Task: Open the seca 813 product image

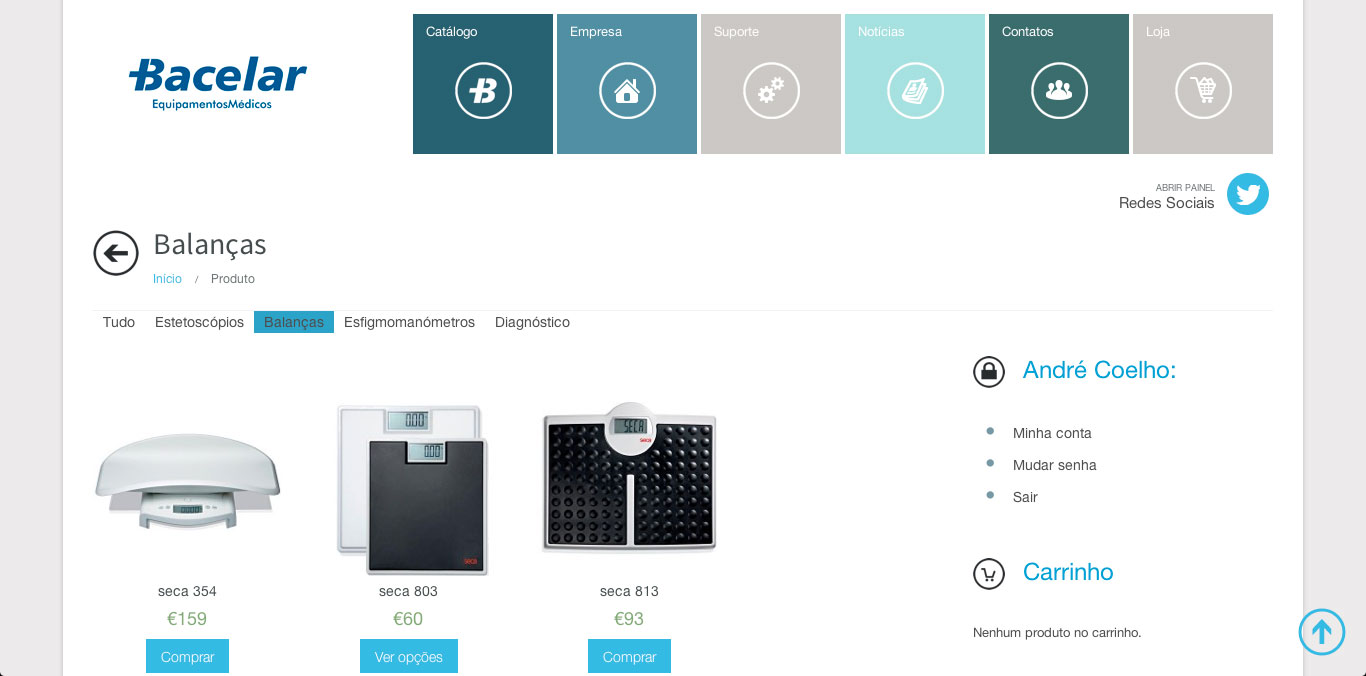Action: 629,478
